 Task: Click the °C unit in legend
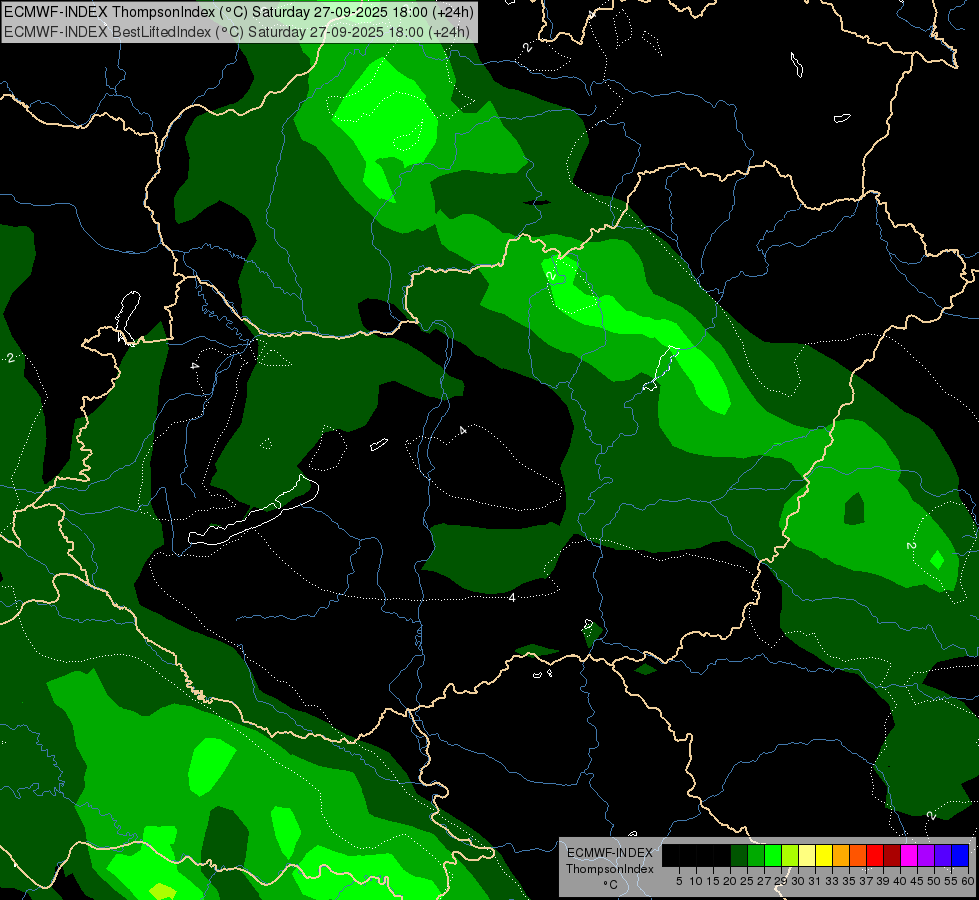(x=609, y=884)
